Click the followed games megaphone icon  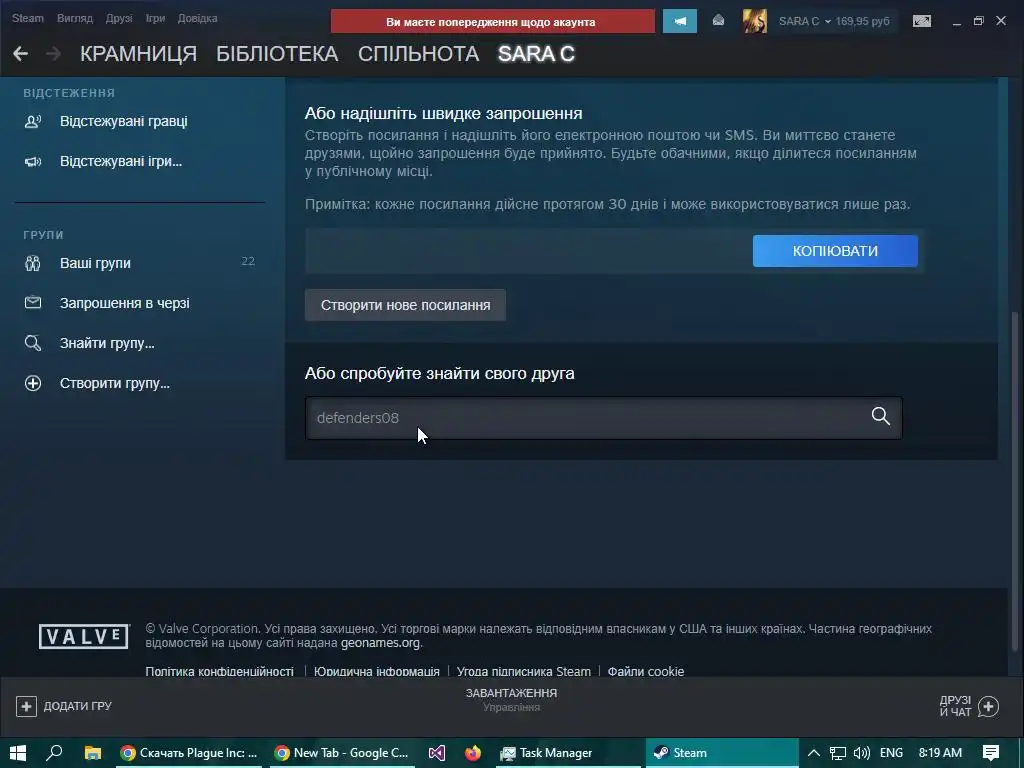pyautogui.click(x=33, y=161)
